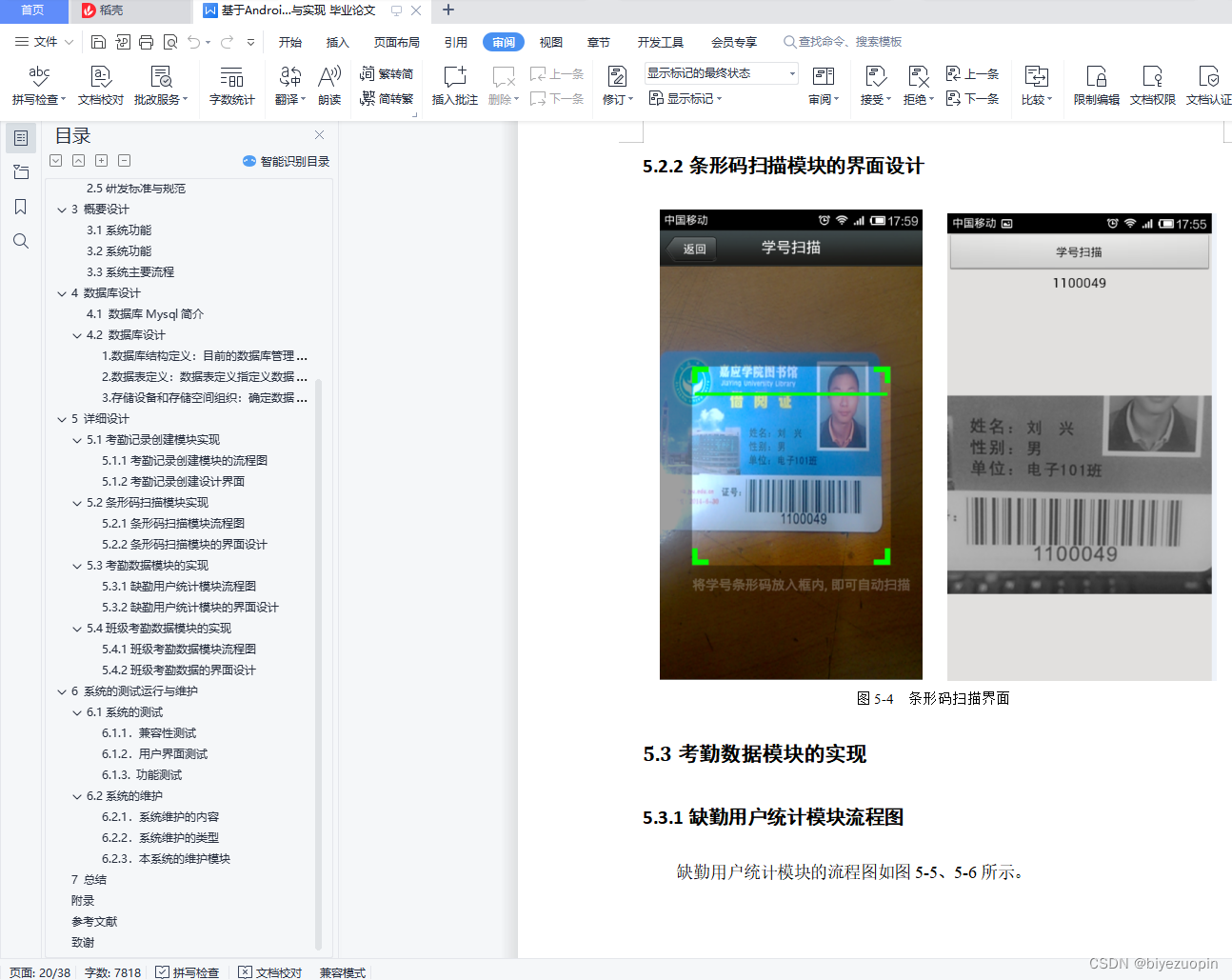Collapse the 6.2 系统的维护 node
Screen dimensions: 1232x980
click(77, 796)
